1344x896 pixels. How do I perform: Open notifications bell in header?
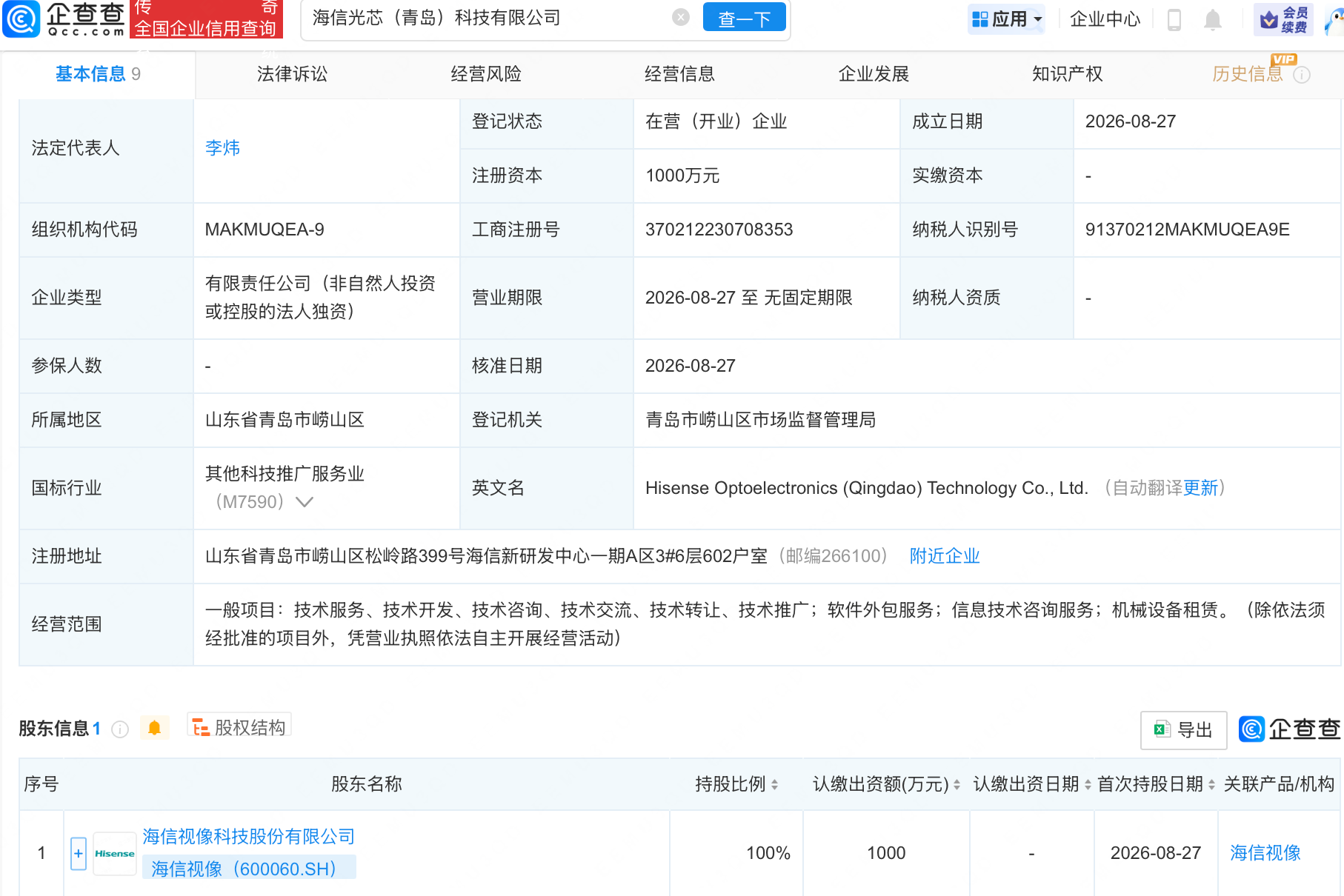1212,19
